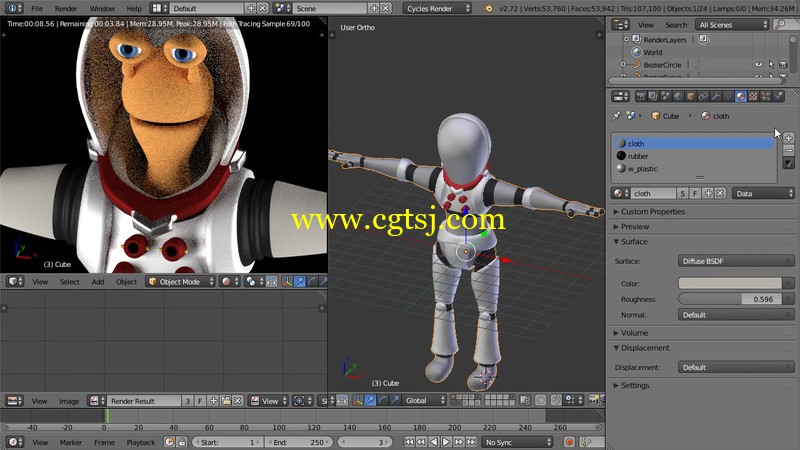Open the Texture properties tab

(x=753, y=96)
